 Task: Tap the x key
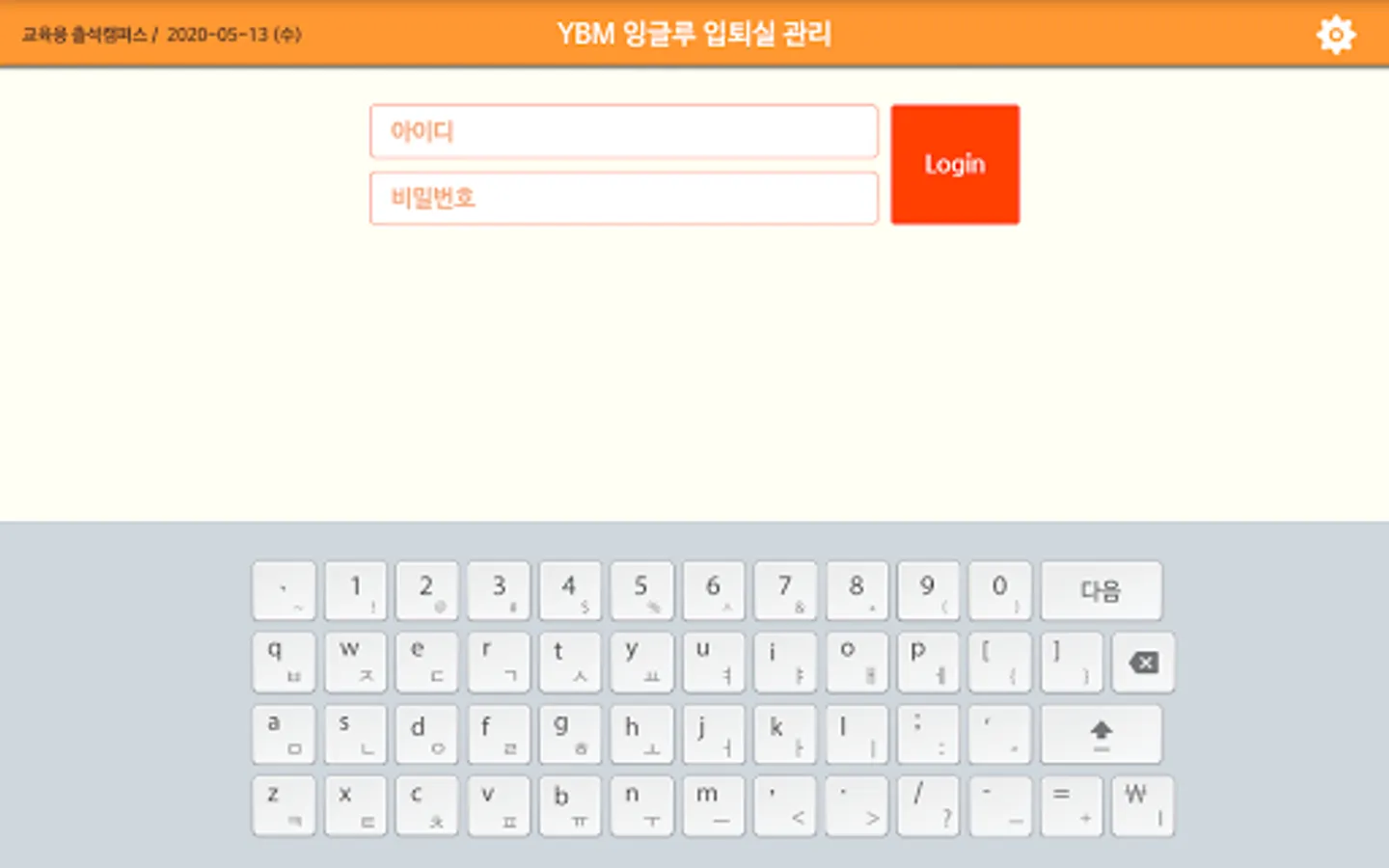[x=356, y=806]
